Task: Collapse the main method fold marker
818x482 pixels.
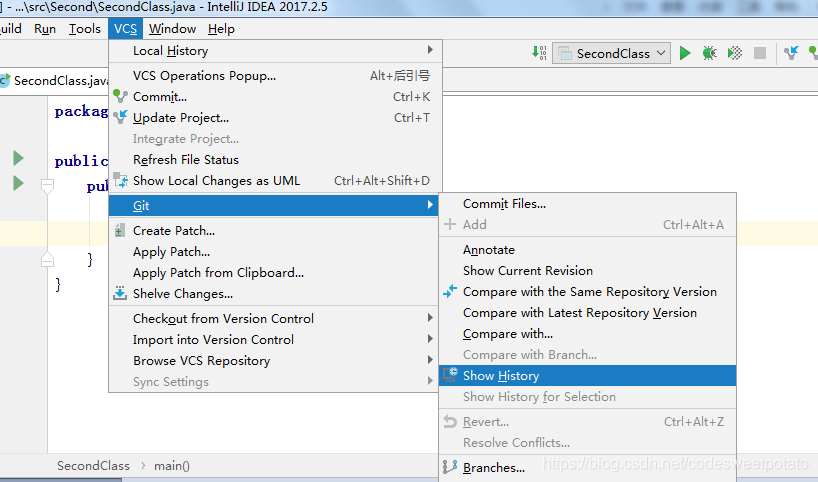Action: pos(47,185)
